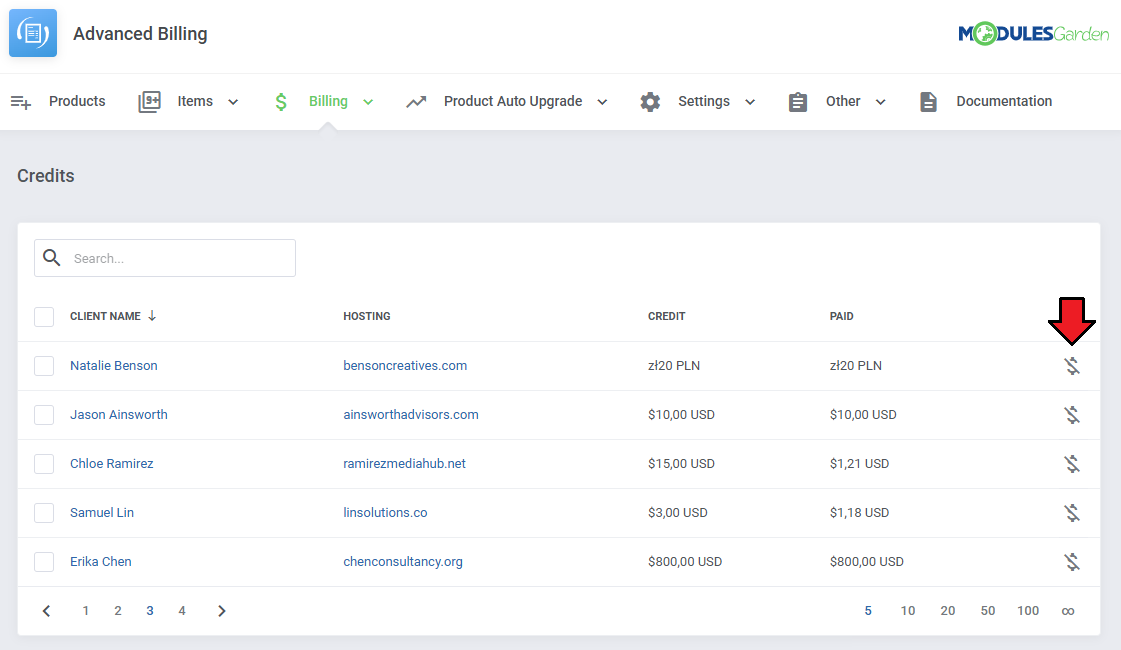Open chenconsultancy.org hosting link
Image resolution: width=1121 pixels, height=650 pixels.
point(403,561)
